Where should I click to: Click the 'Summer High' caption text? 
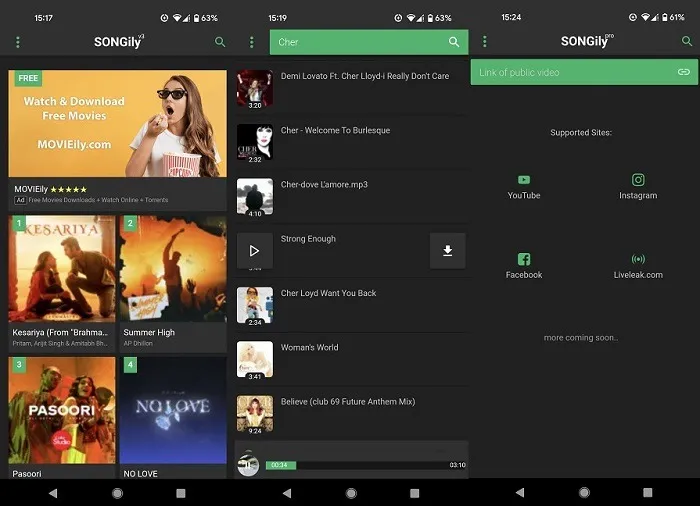149,333
